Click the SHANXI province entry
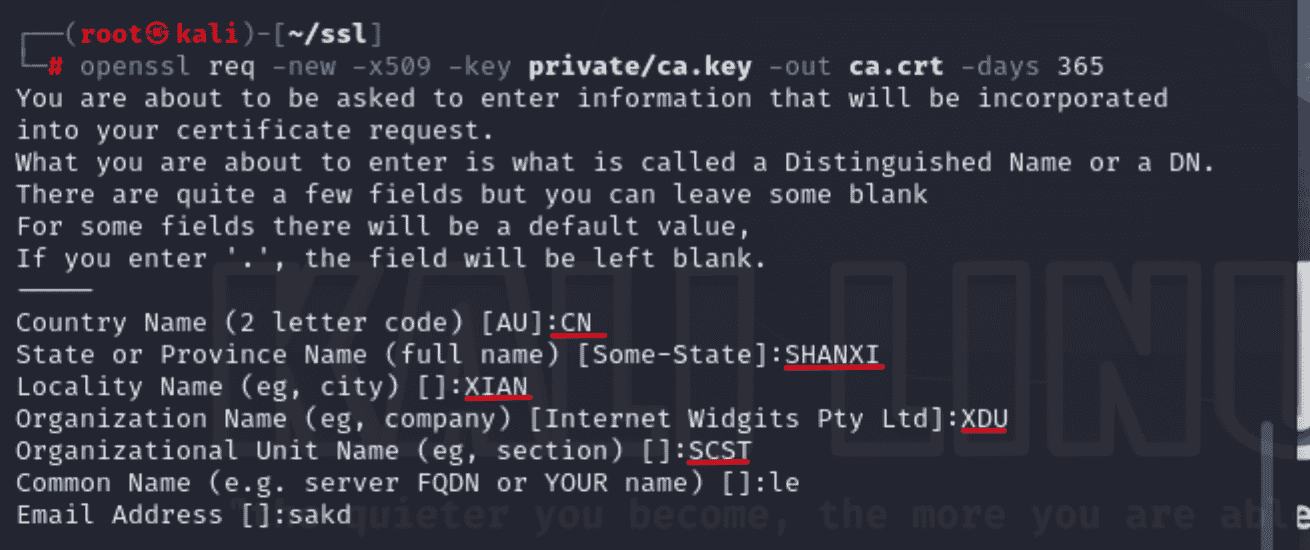The image size is (1310, 550). pos(833,355)
